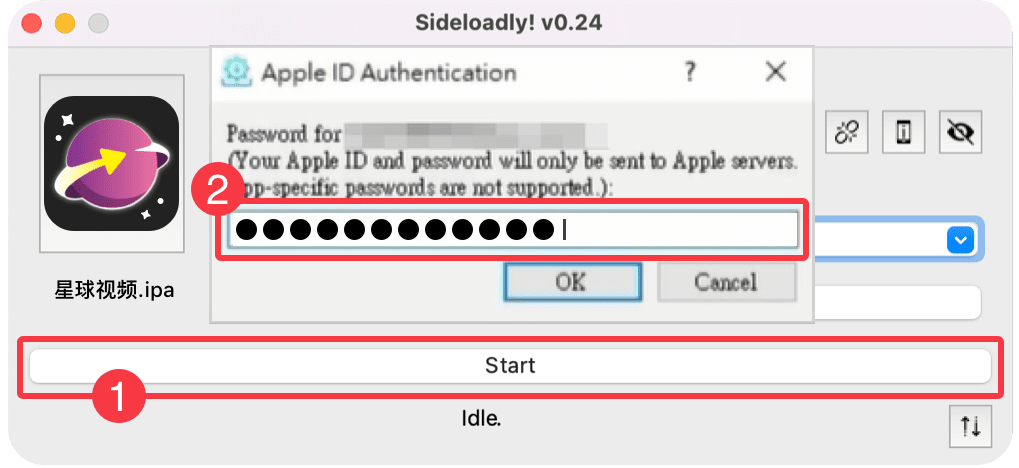Click the Idle status text
The image size is (1019, 468).
(481, 419)
